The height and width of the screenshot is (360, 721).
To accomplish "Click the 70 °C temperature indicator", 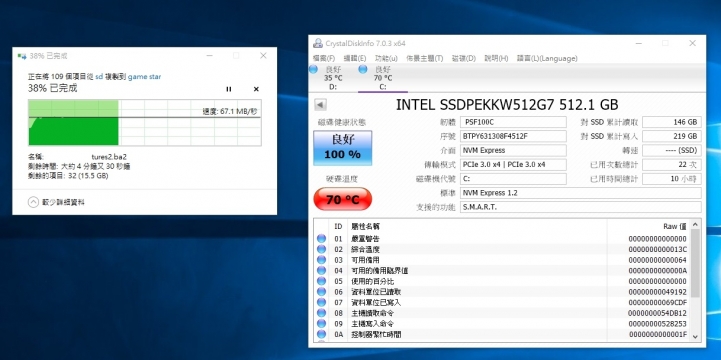I will tap(343, 199).
